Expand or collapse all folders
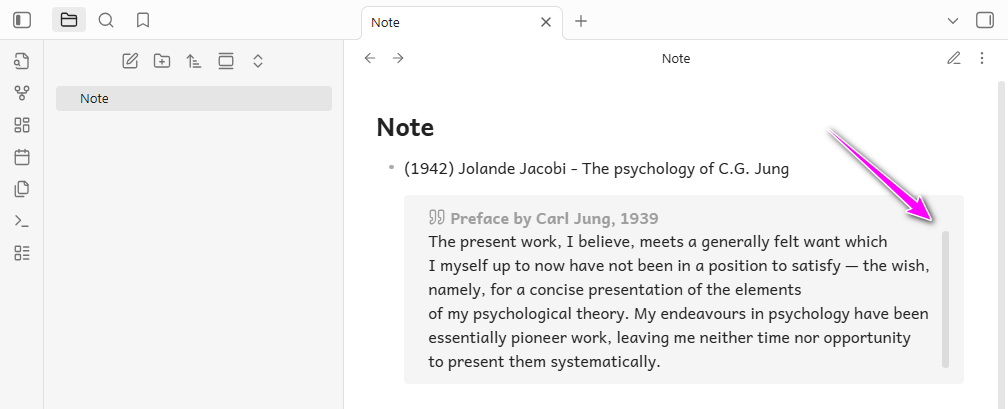The width and height of the screenshot is (1008, 409). tap(257, 62)
